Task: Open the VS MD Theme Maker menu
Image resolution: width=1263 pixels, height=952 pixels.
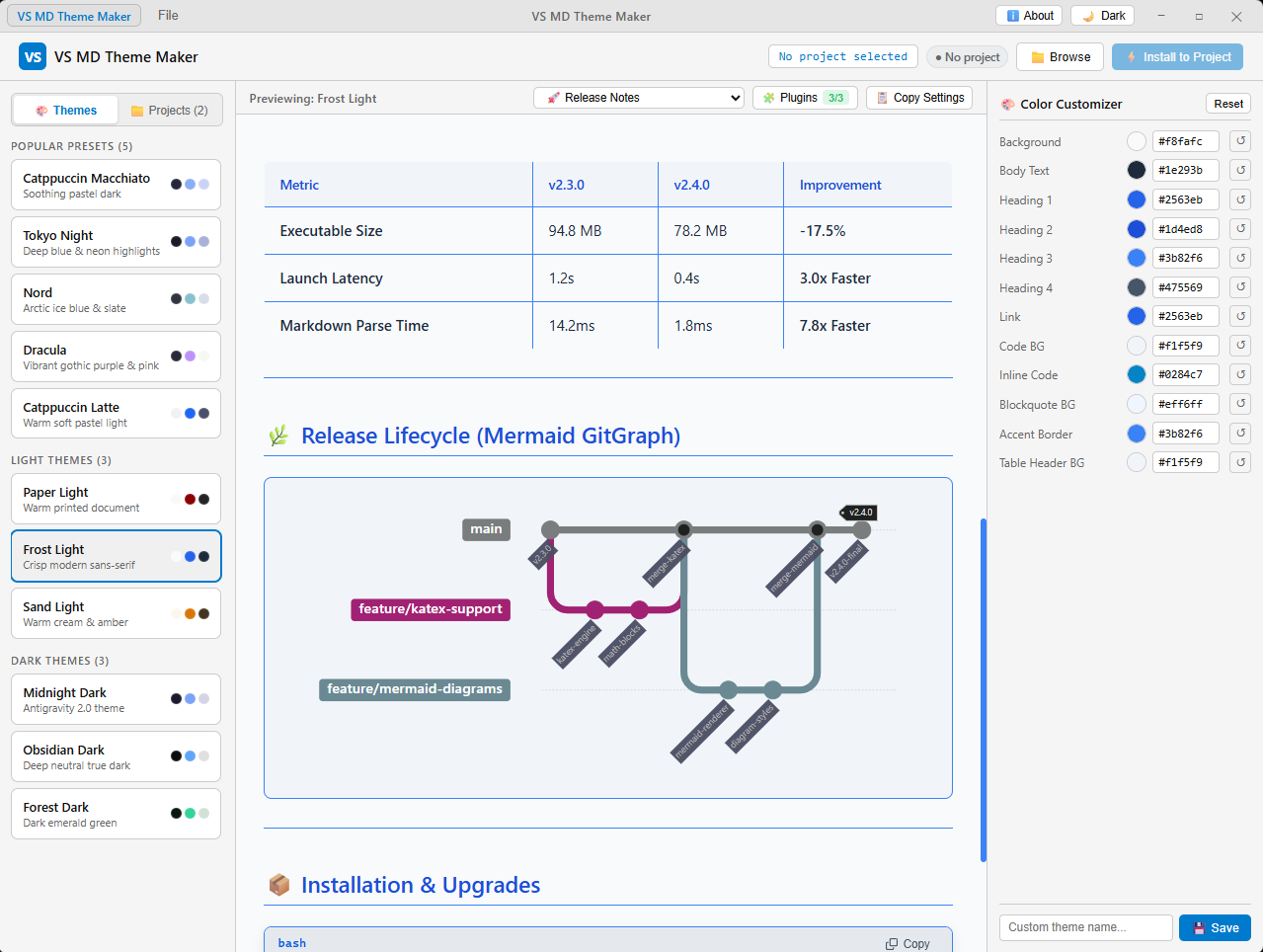Action: [74, 16]
